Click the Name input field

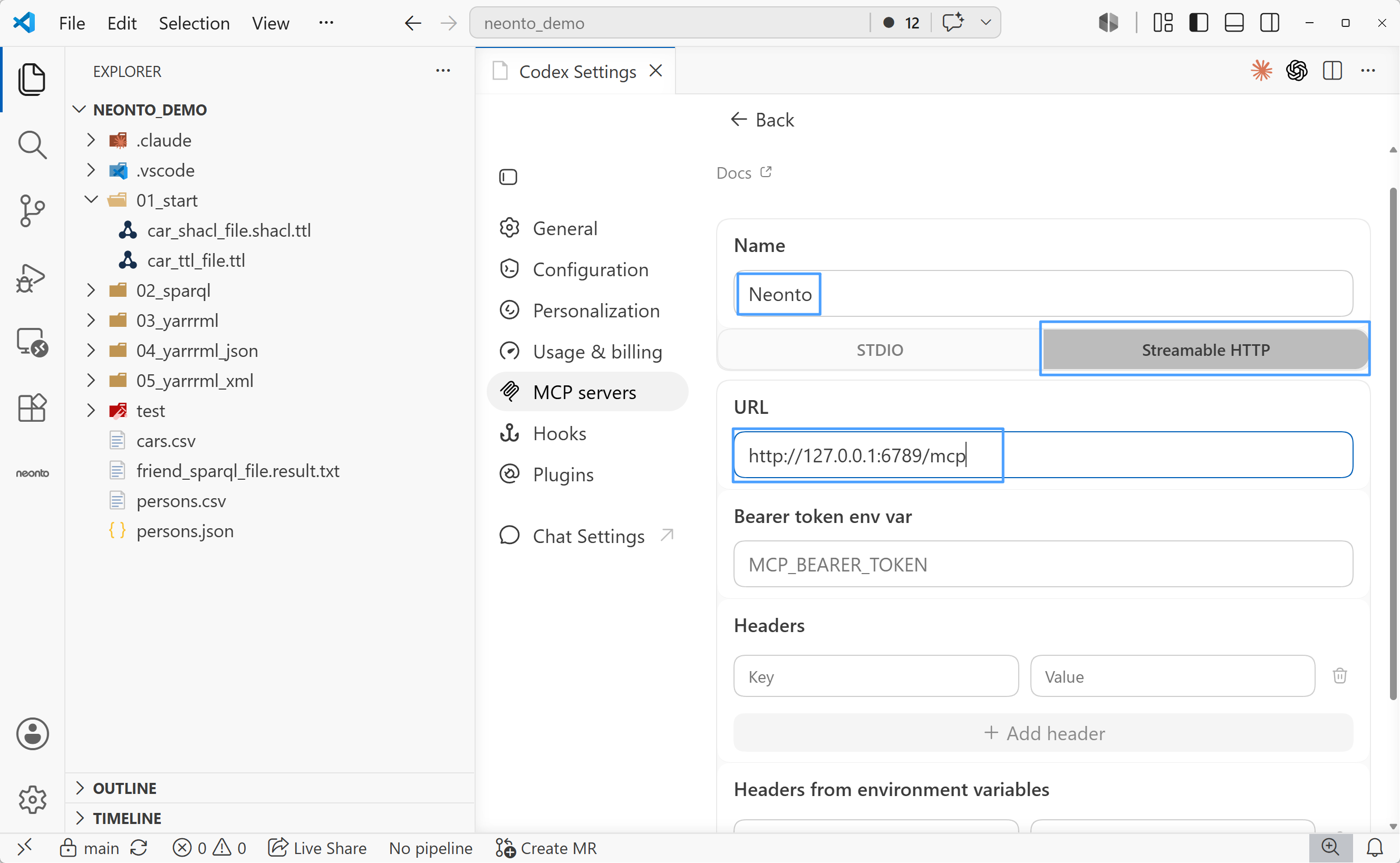click(1044, 294)
